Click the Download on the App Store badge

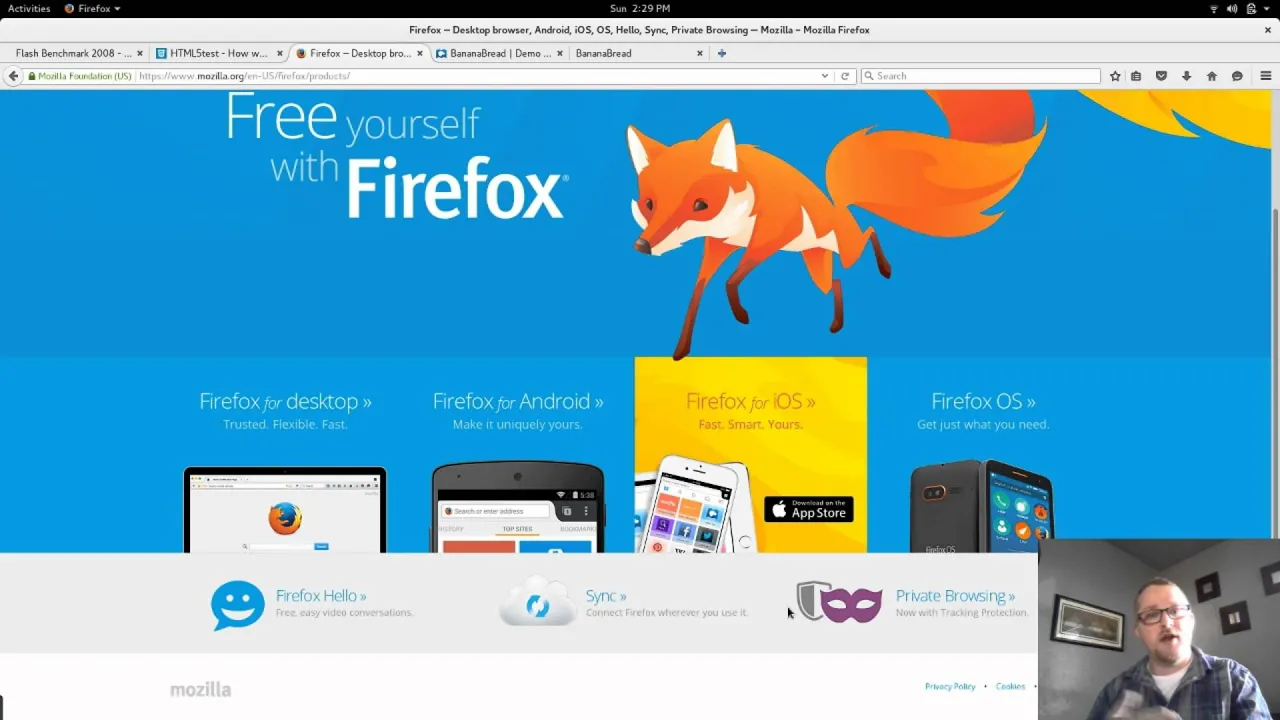point(809,509)
